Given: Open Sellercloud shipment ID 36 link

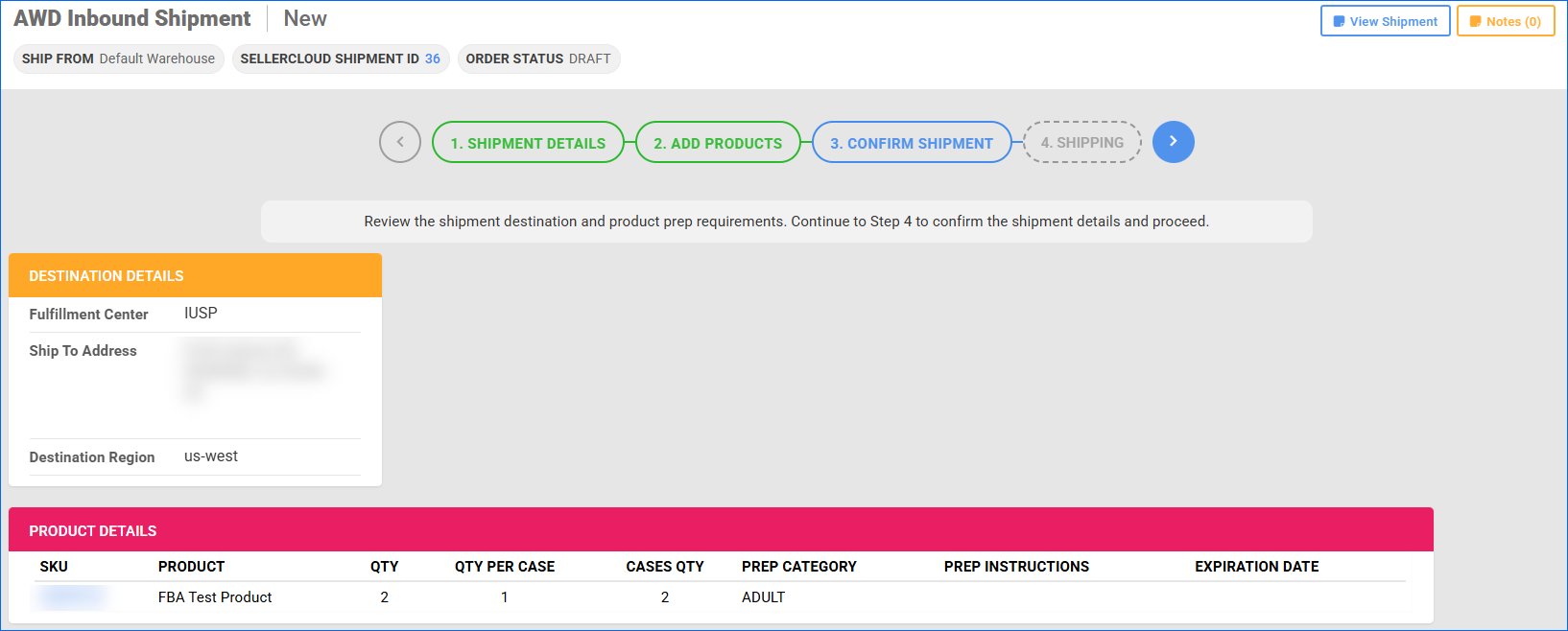Looking at the screenshot, I should pos(433,58).
